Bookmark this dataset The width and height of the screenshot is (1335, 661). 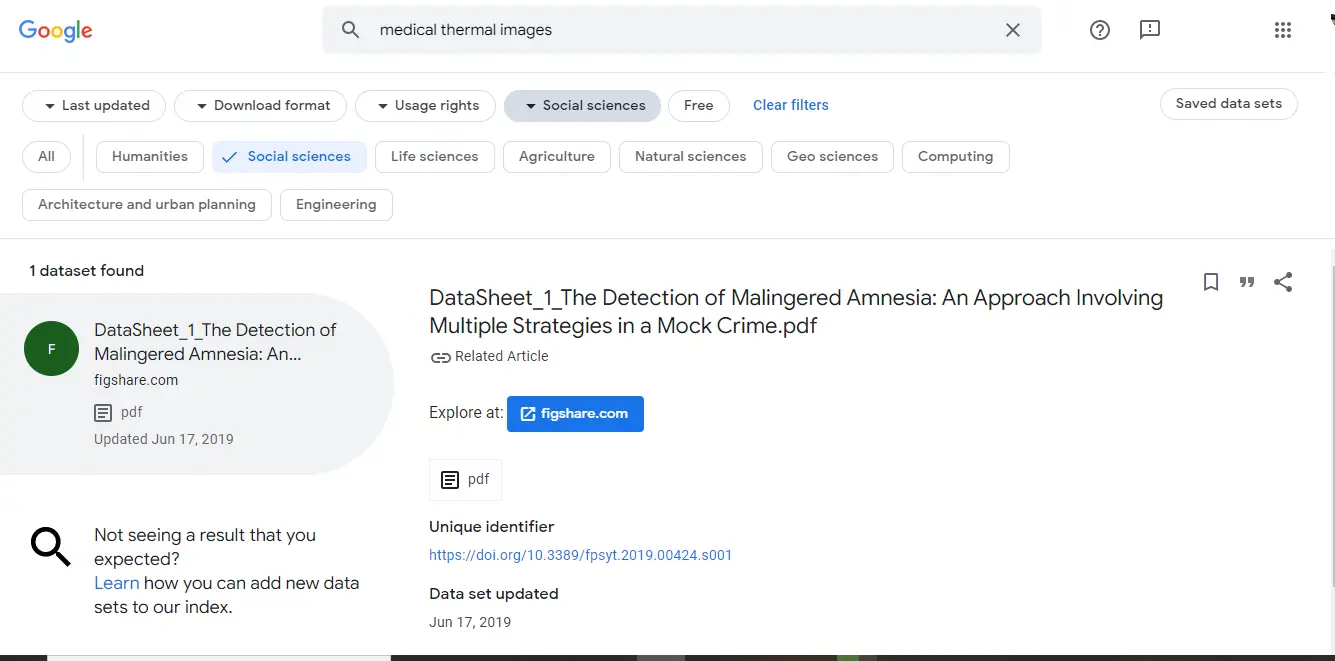pos(1210,282)
